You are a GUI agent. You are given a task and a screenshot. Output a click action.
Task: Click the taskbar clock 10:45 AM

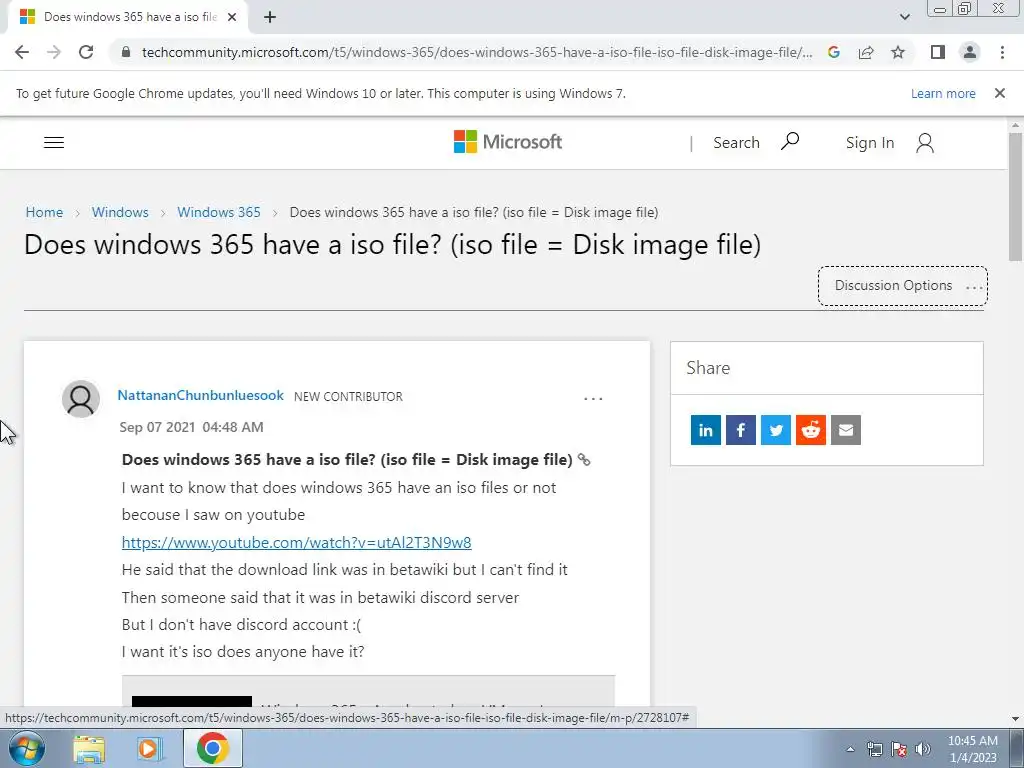(x=972, y=748)
